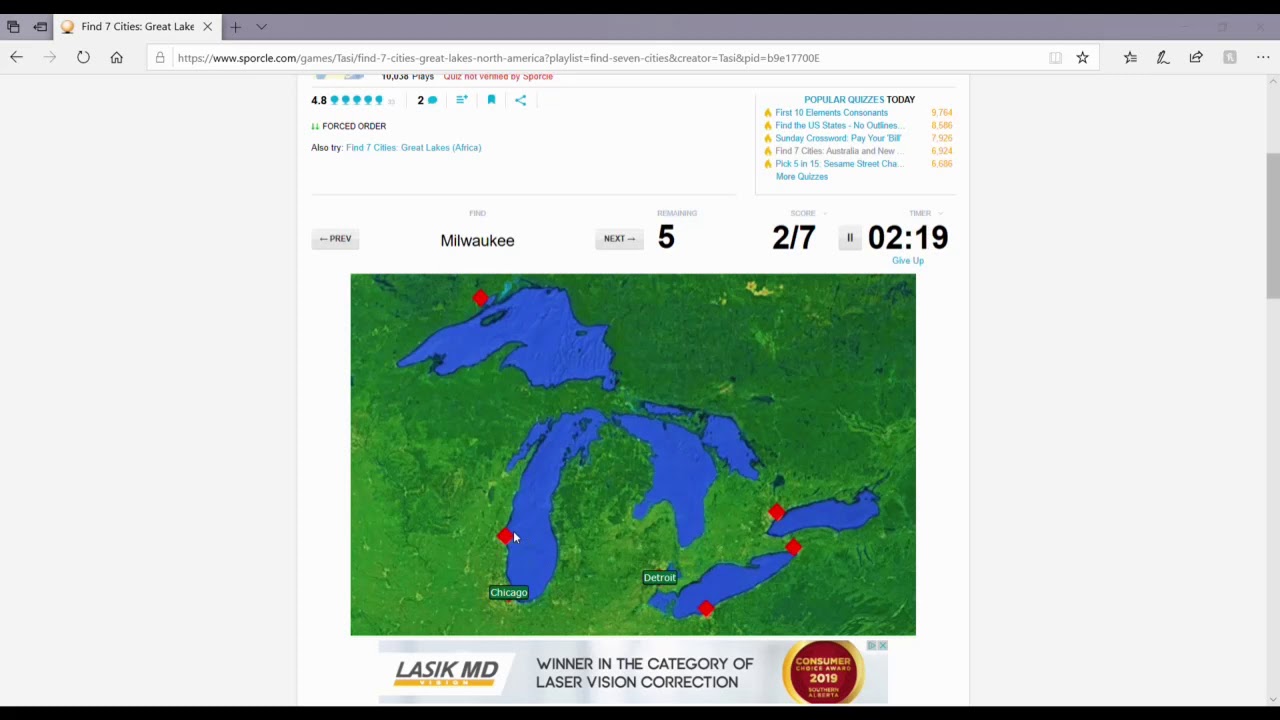Click the site lock icon in address bar

(160, 58)
